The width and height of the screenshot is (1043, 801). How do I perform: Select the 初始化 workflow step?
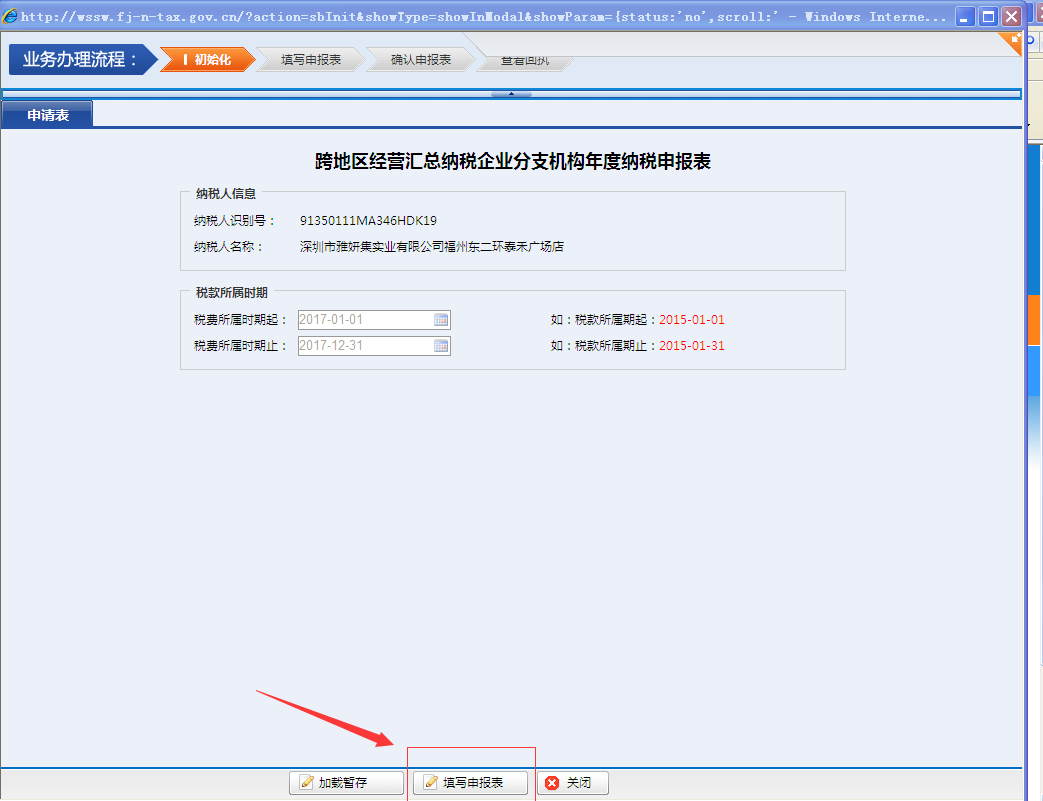[x=208, y=60]
